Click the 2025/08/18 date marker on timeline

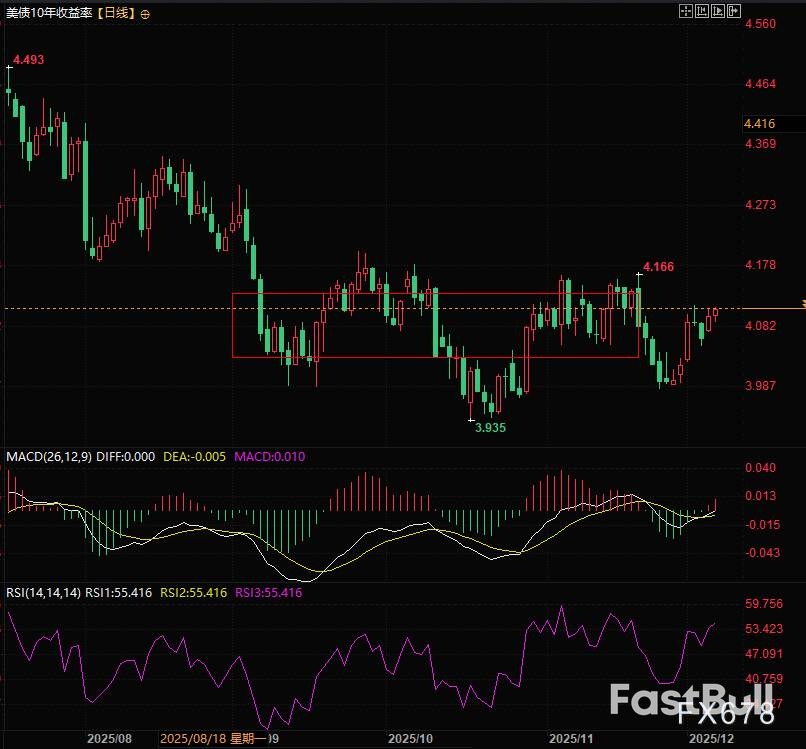(x=213, y=739)
